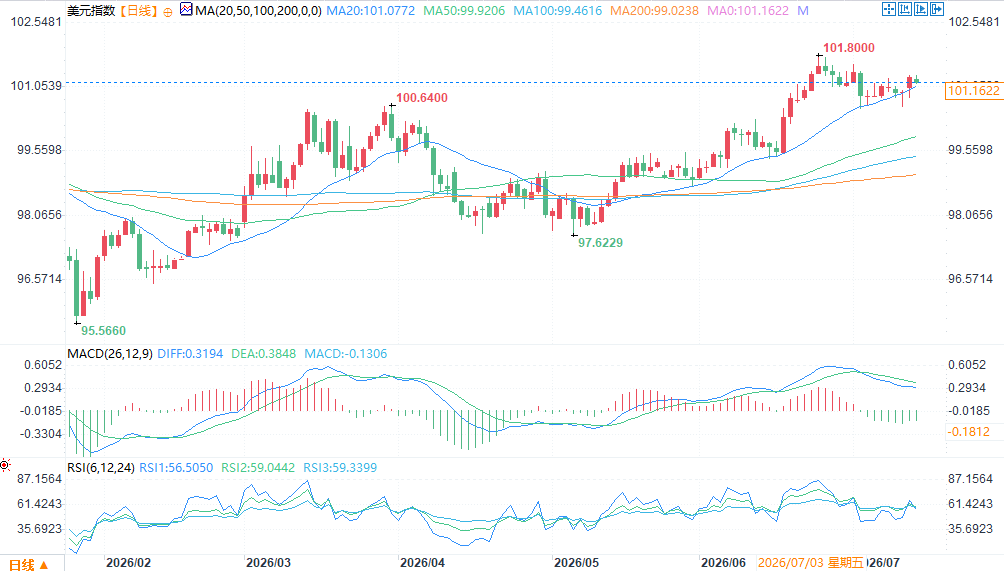
Task: Toggle the MA50 green value label
Action: tap(464, 11)
